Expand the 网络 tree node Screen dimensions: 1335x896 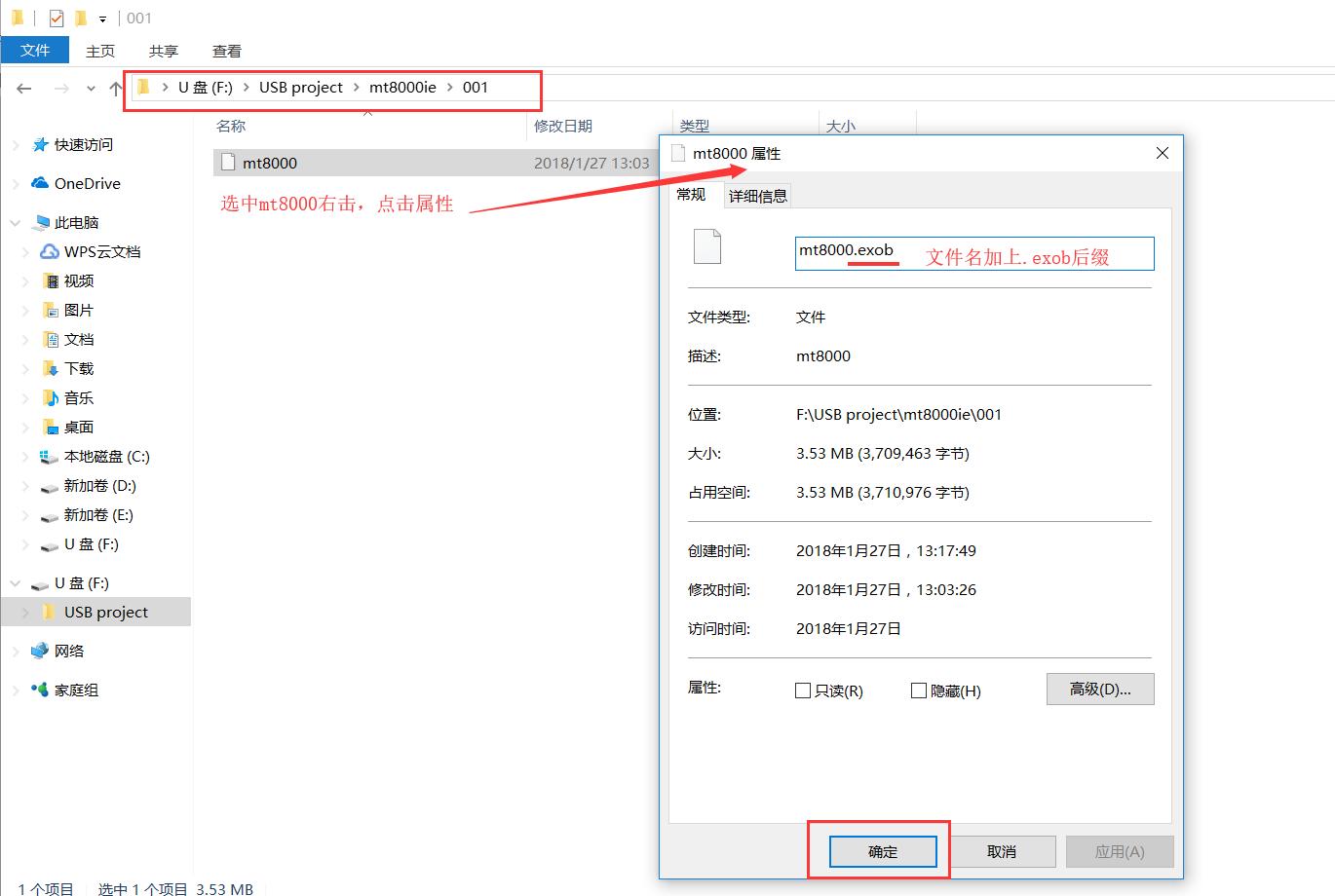(16, 651)
